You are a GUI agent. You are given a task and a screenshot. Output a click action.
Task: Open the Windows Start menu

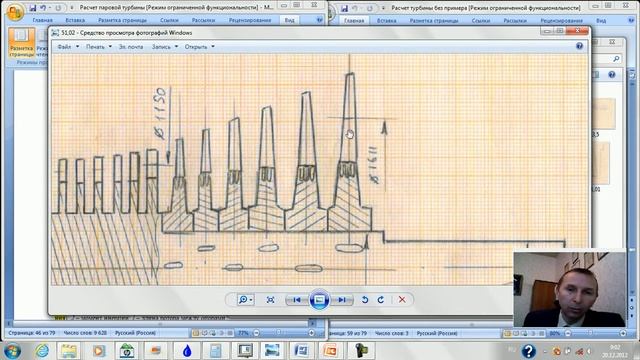tap(12, 351)
